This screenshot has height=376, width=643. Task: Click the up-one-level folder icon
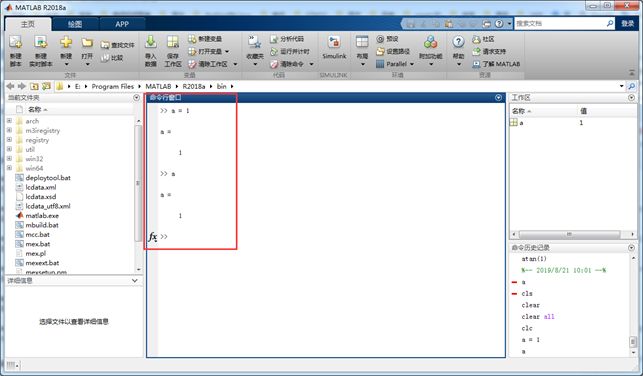[x=34, y=86]
